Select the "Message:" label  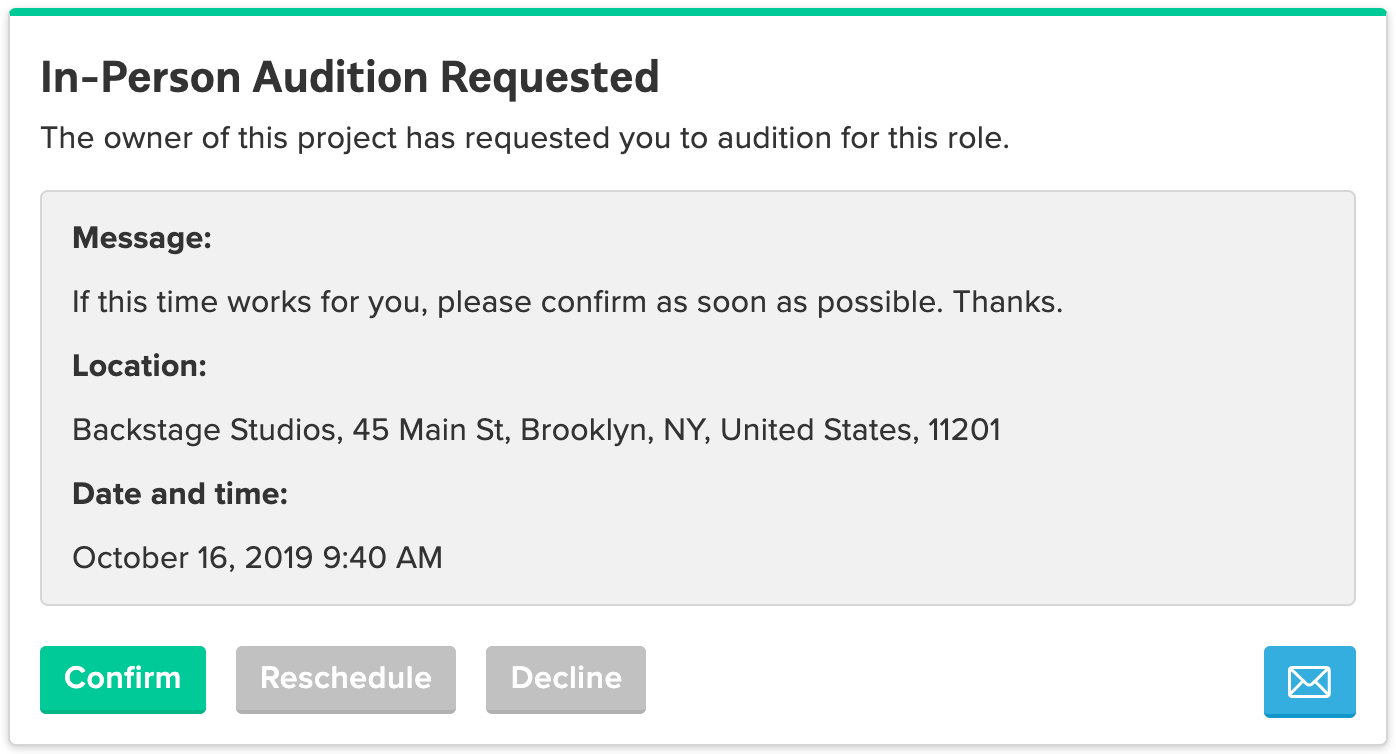tap(142, 238)
